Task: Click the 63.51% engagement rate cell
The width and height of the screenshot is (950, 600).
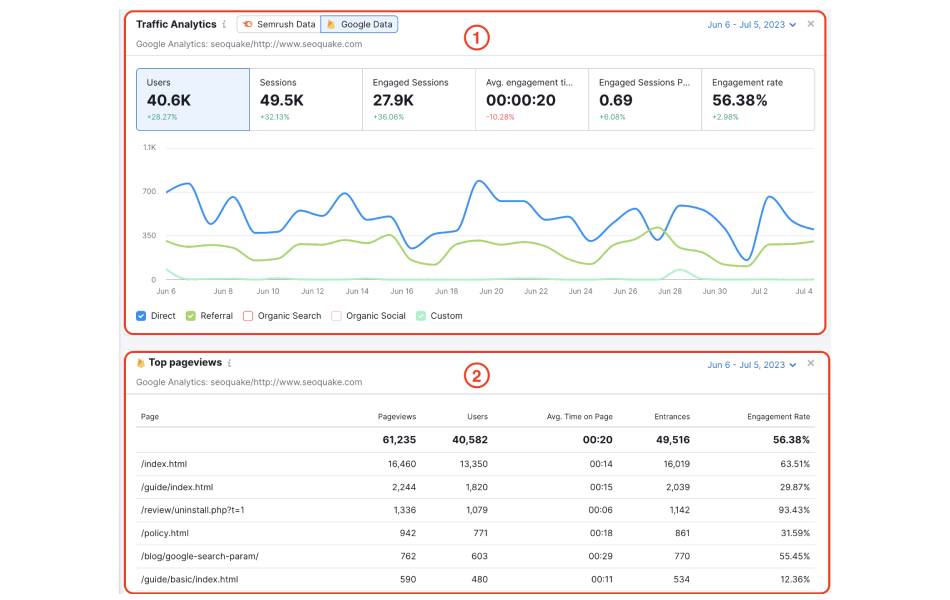Action: click(795, 464)
